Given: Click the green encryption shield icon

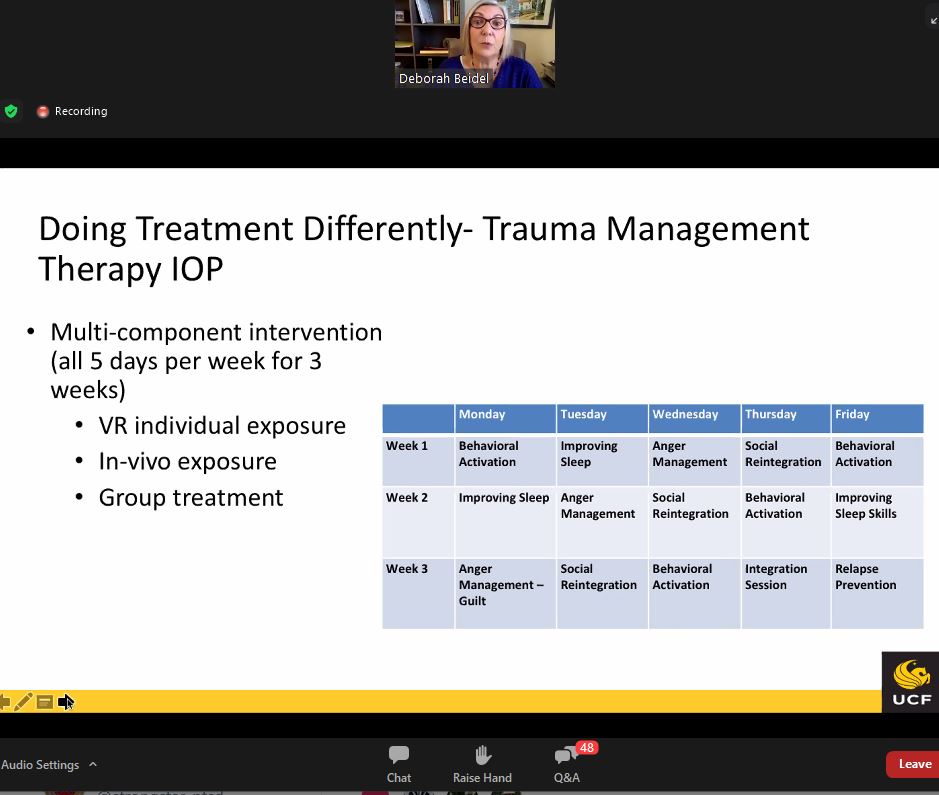Looking at the screenshot, I should click(x=11, y=111).
